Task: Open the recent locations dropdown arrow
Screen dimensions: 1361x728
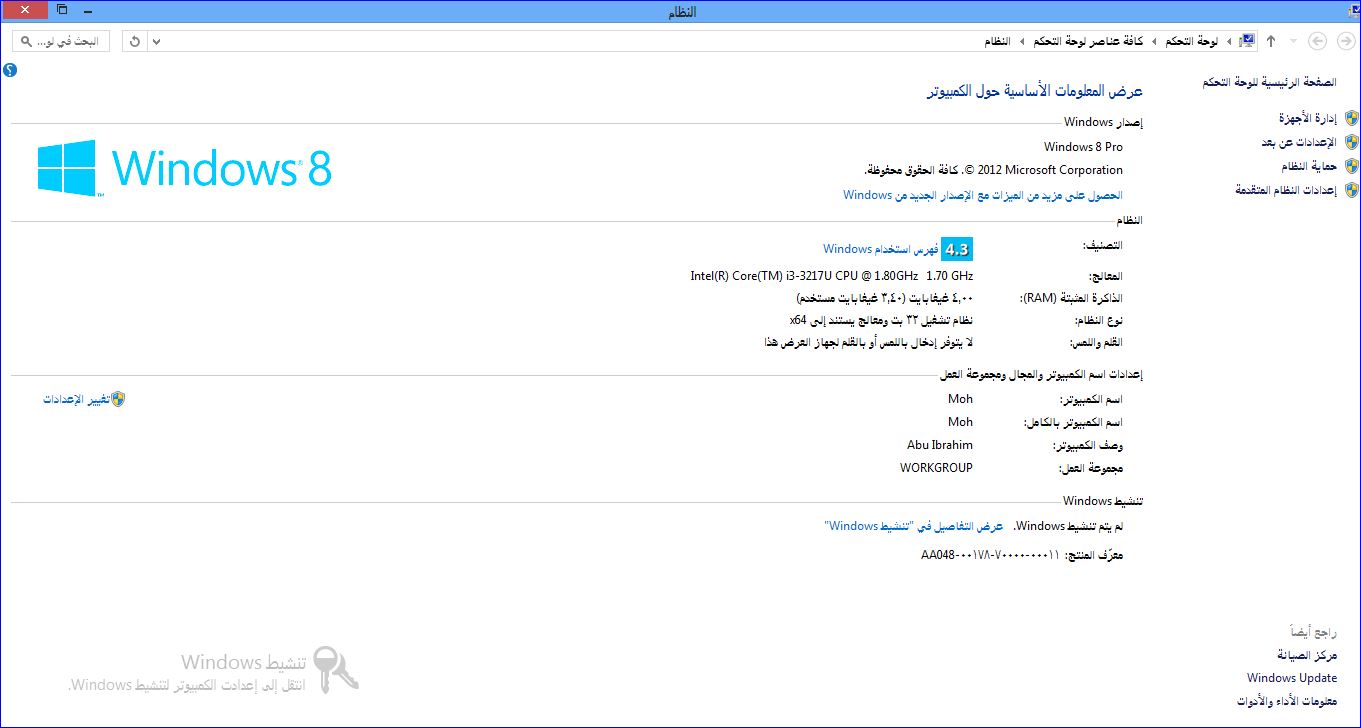Action: point(1293,41)
